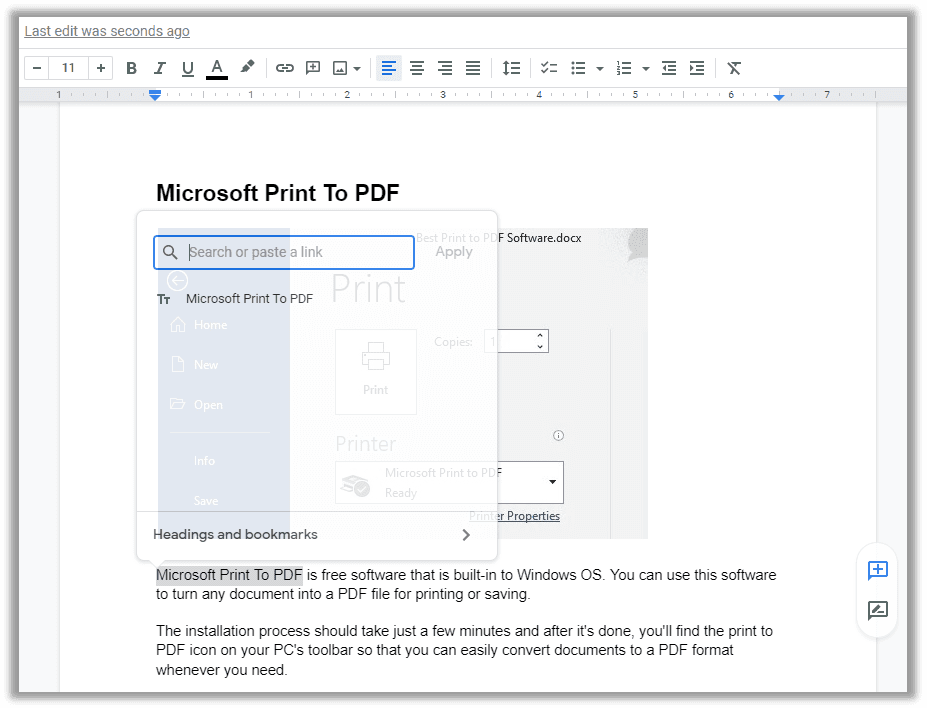927x708 pixels.
Task: Select the insert image icon
Action: click(339, 67)
